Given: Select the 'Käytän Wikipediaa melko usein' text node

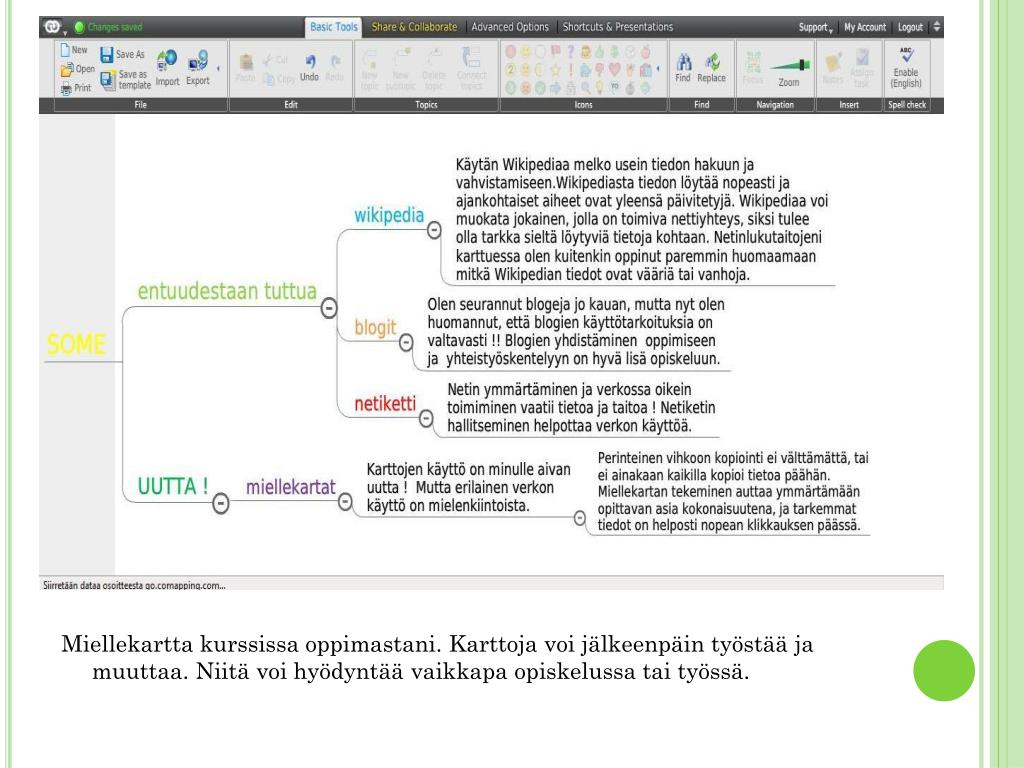Looking at the screenshot, I should pyautogui.click(x=641, y=219).
